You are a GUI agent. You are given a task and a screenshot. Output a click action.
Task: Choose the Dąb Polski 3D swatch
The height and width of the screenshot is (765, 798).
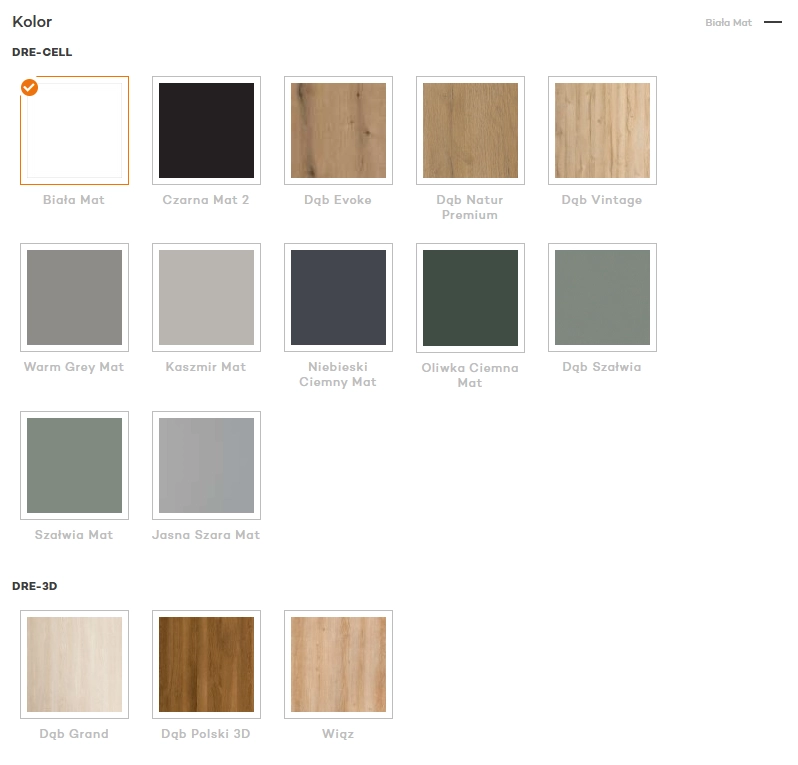pos(206,664)
